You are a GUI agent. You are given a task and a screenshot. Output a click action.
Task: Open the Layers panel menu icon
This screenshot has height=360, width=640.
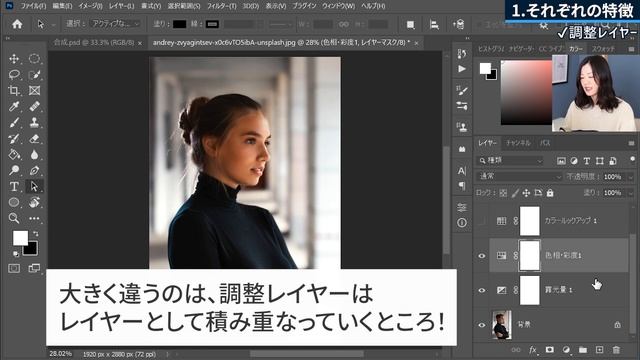[x=631, y=143]
